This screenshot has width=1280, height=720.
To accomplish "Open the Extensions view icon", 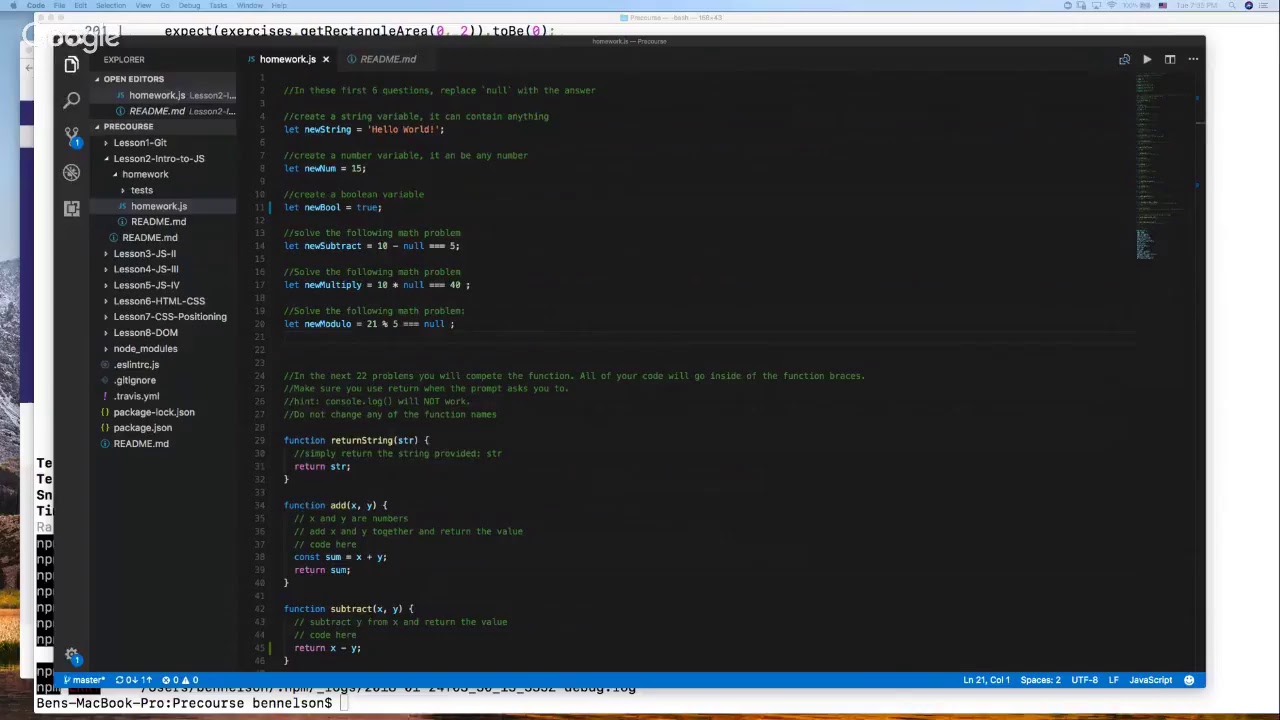I will pyautogui.click(x=71, y=208).
